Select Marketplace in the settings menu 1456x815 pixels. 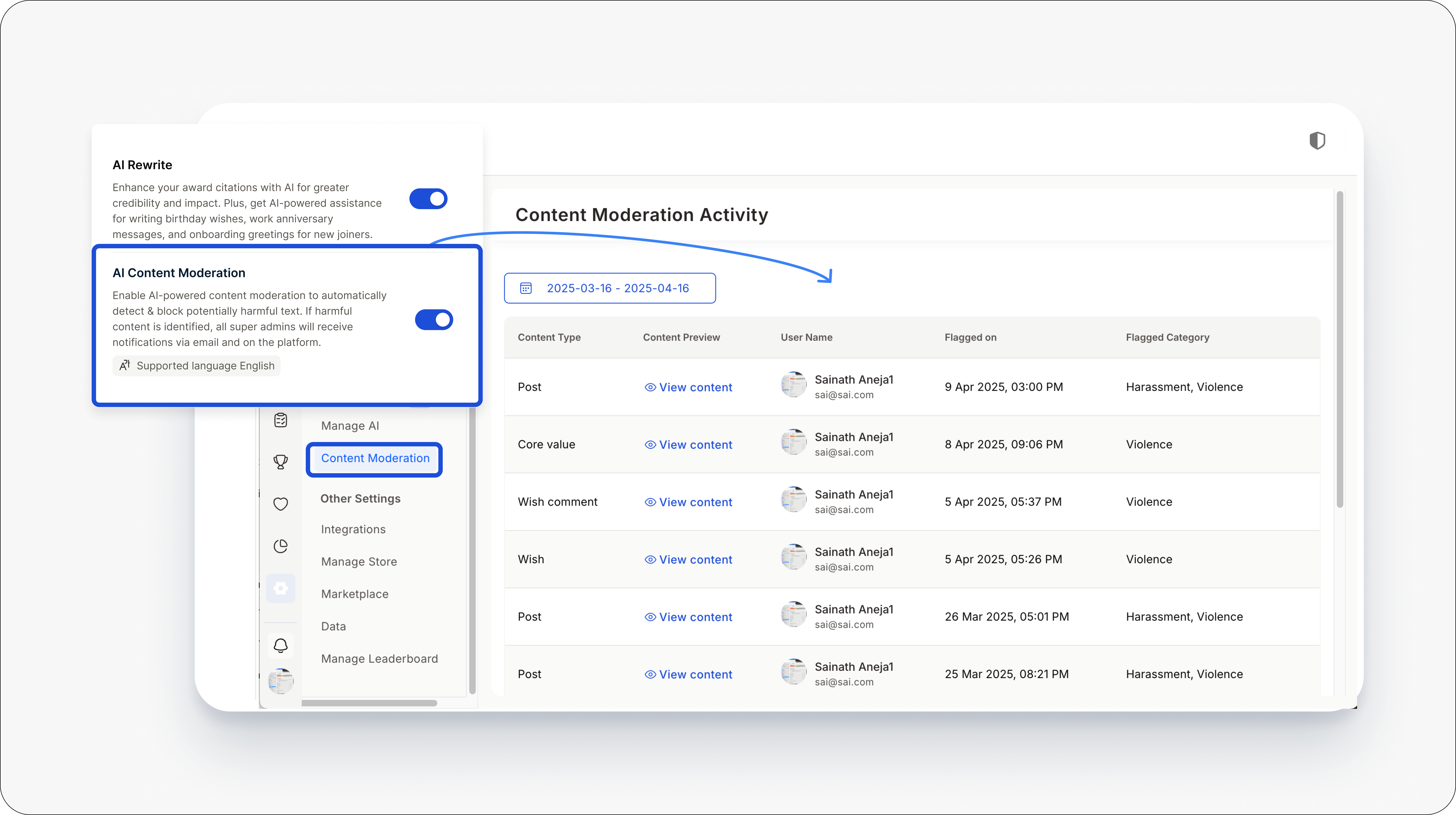[x=354, y=594]
